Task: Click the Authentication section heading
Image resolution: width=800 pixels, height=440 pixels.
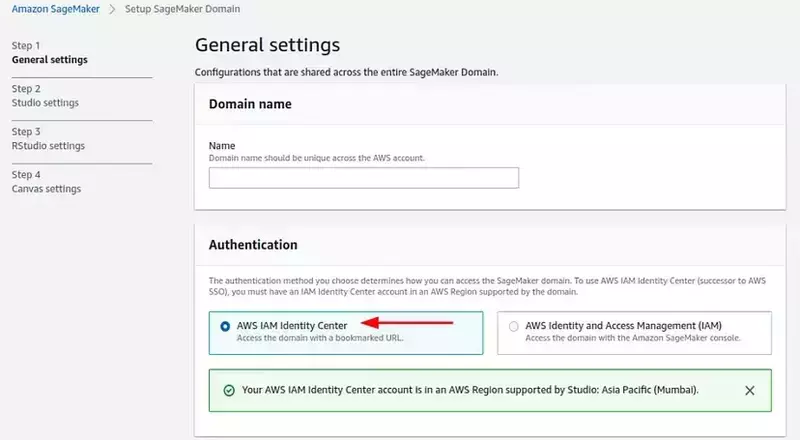Action: (253, 244)
